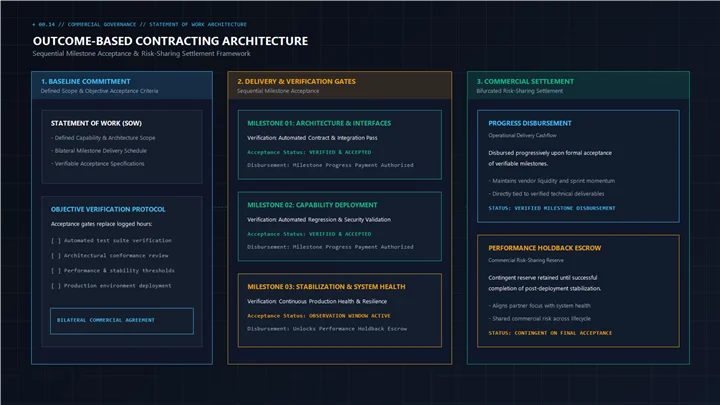Click Status: Contingent on Final Acceptance line
Image resolution: width=720 pixels, height=405 pixels.
[x=550, y=333]
